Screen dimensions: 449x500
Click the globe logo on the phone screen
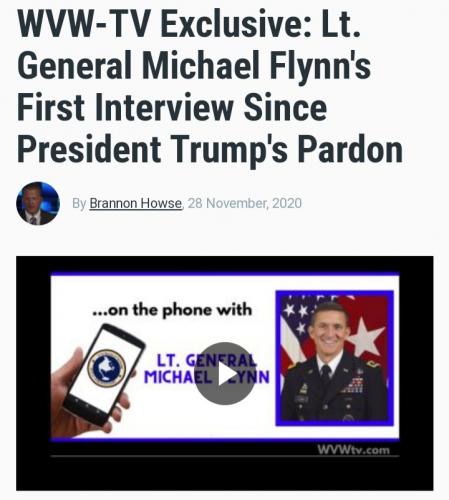pos(106,368)
